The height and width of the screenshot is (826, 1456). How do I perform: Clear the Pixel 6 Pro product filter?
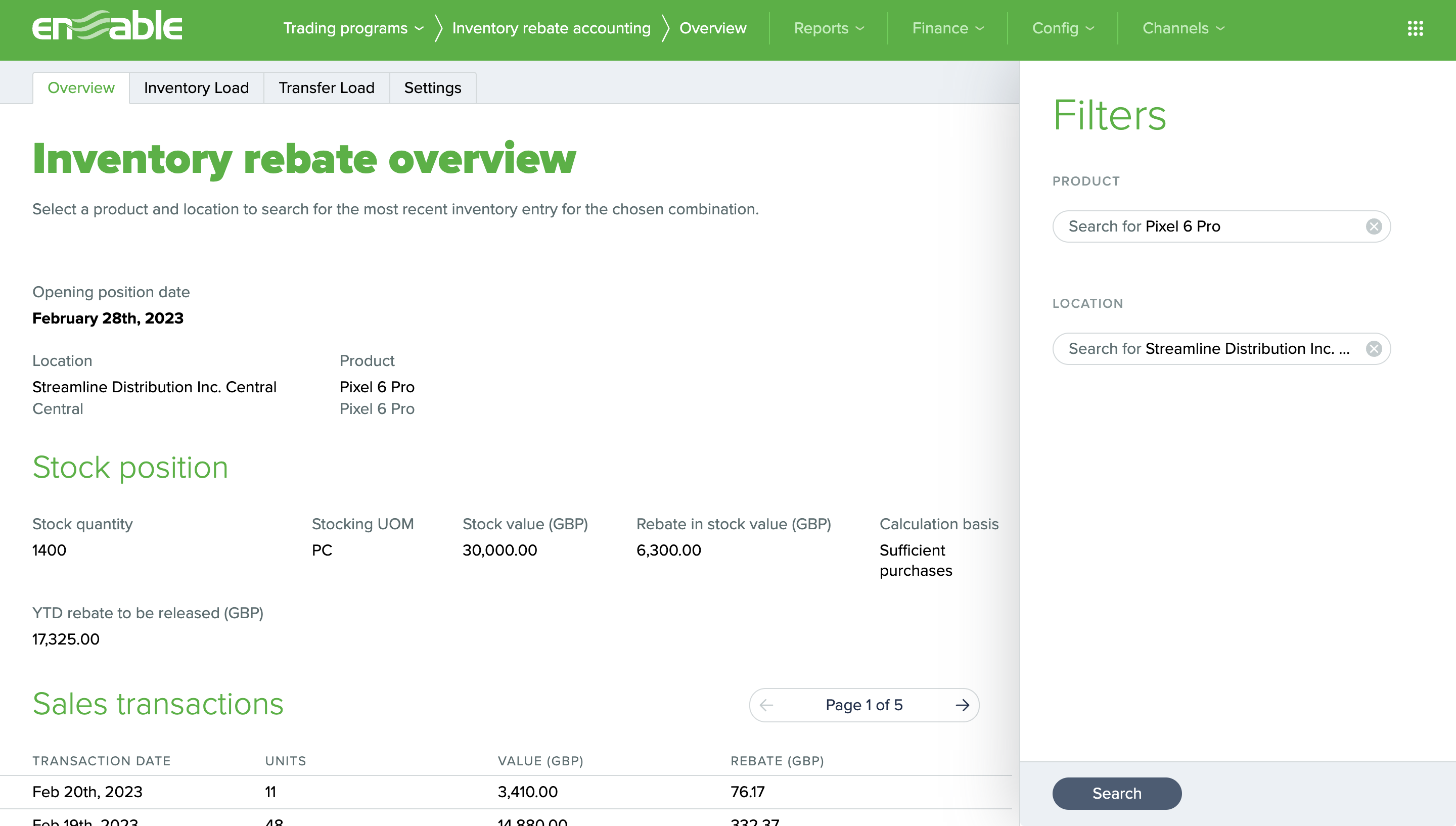click(1373, 226)
